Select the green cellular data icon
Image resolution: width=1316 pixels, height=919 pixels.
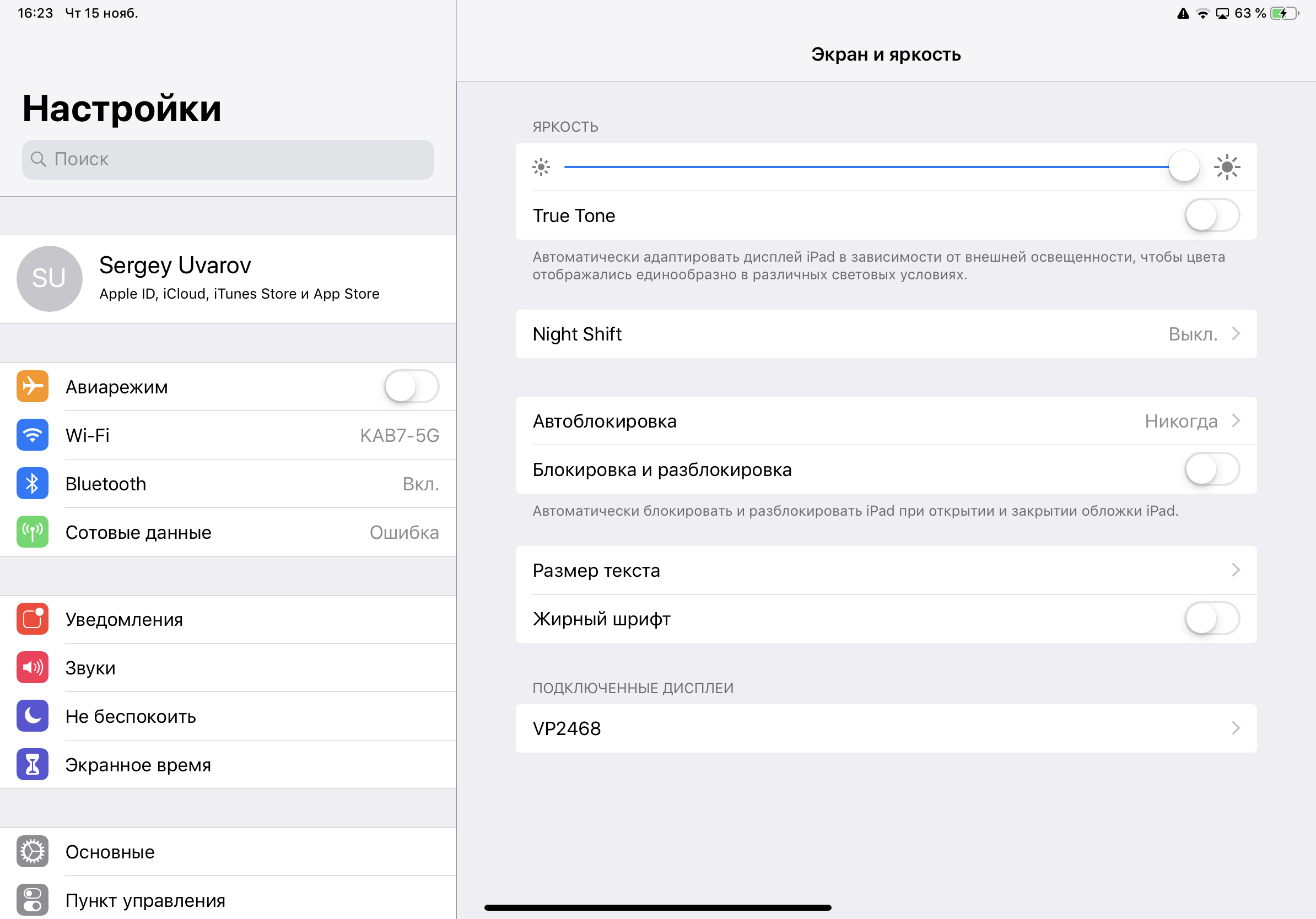coord(32,532)
